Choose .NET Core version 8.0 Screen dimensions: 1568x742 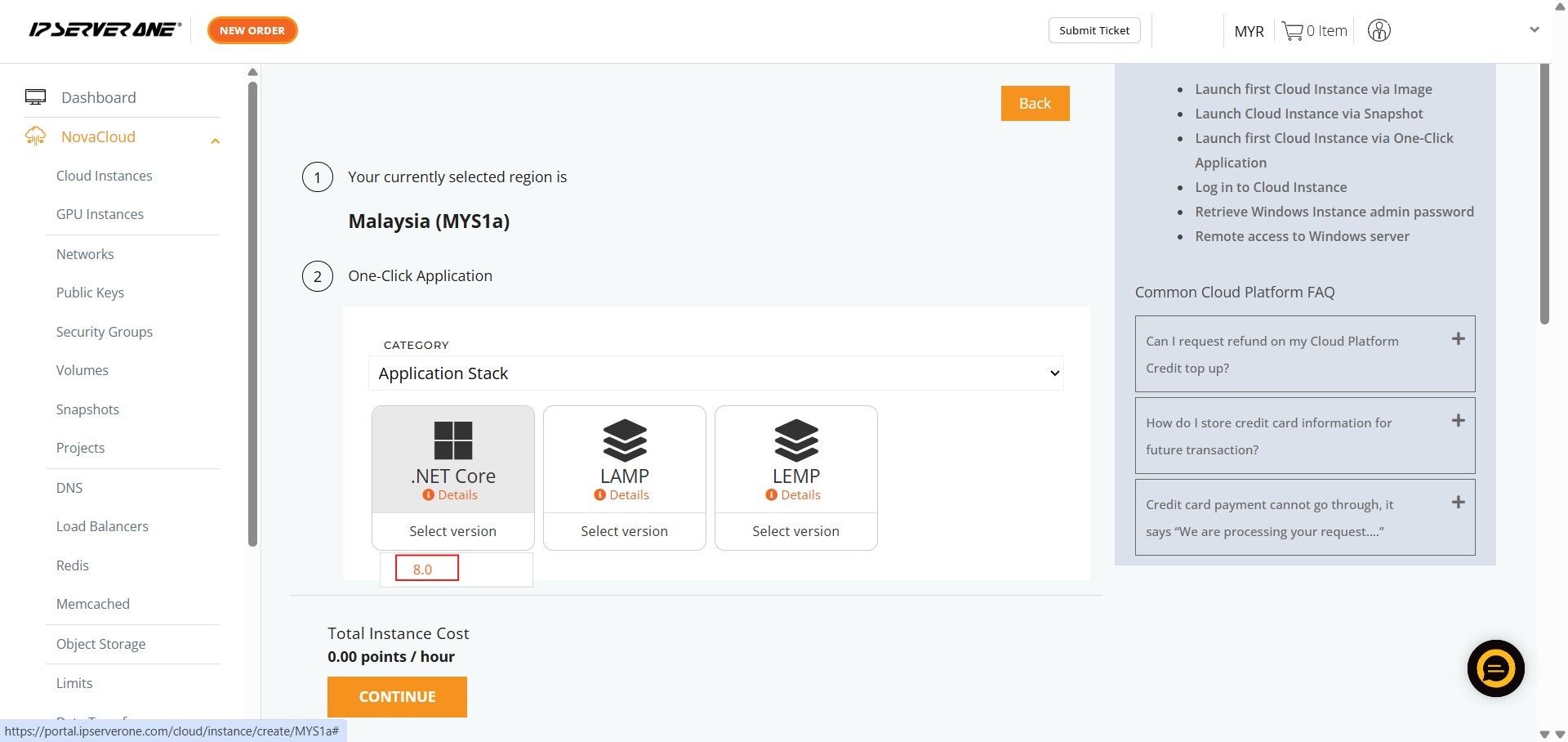click(x=426, y=569)
